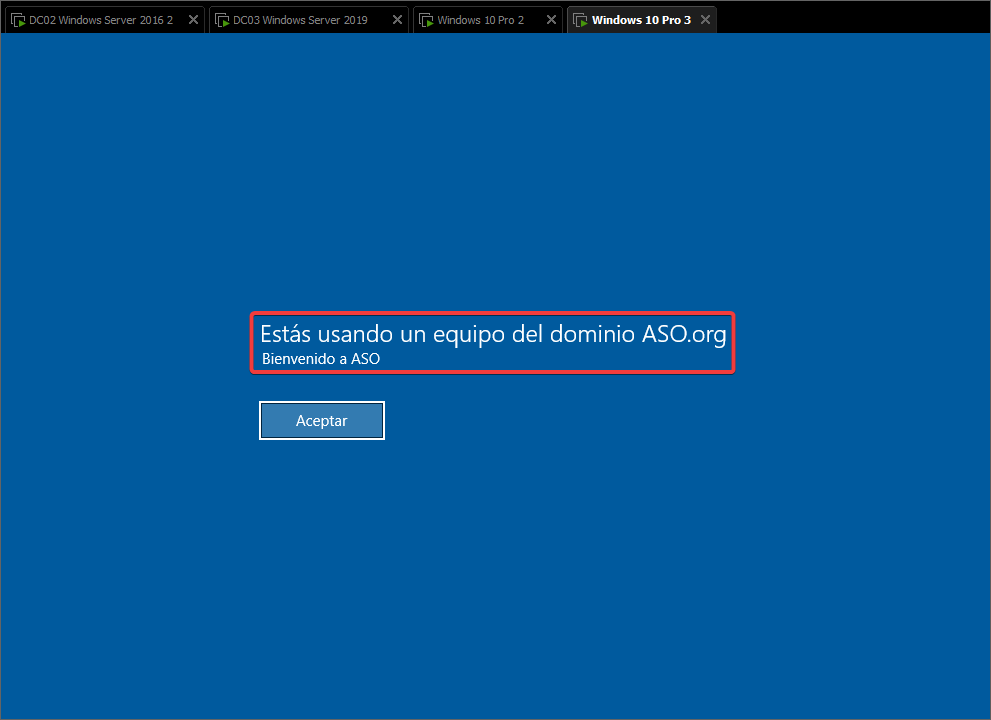
Task: Activate the Windows 10 Pro 3 tab
Action: click(x=641, y=20)
